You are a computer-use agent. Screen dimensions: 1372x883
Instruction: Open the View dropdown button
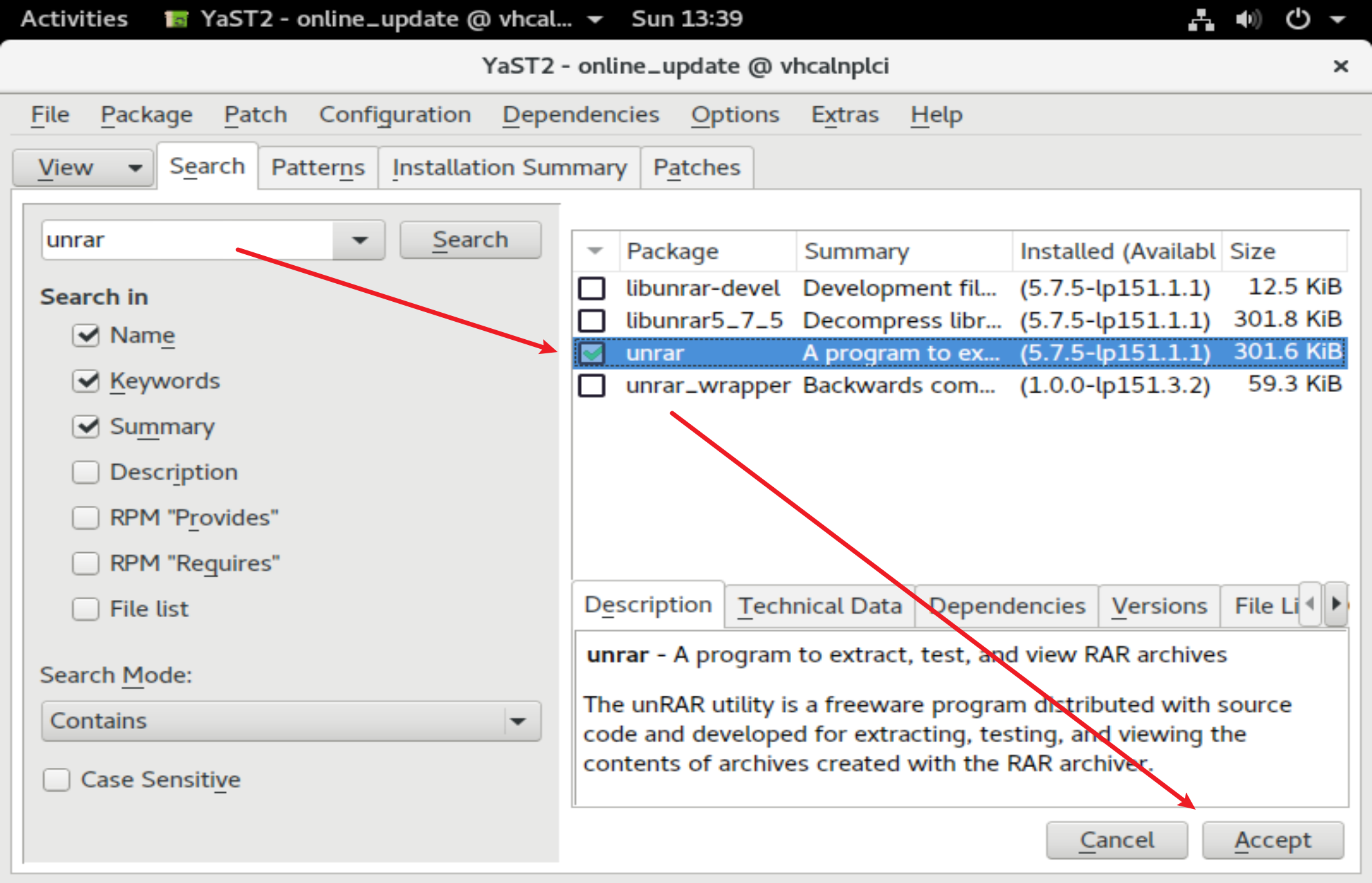84,168
